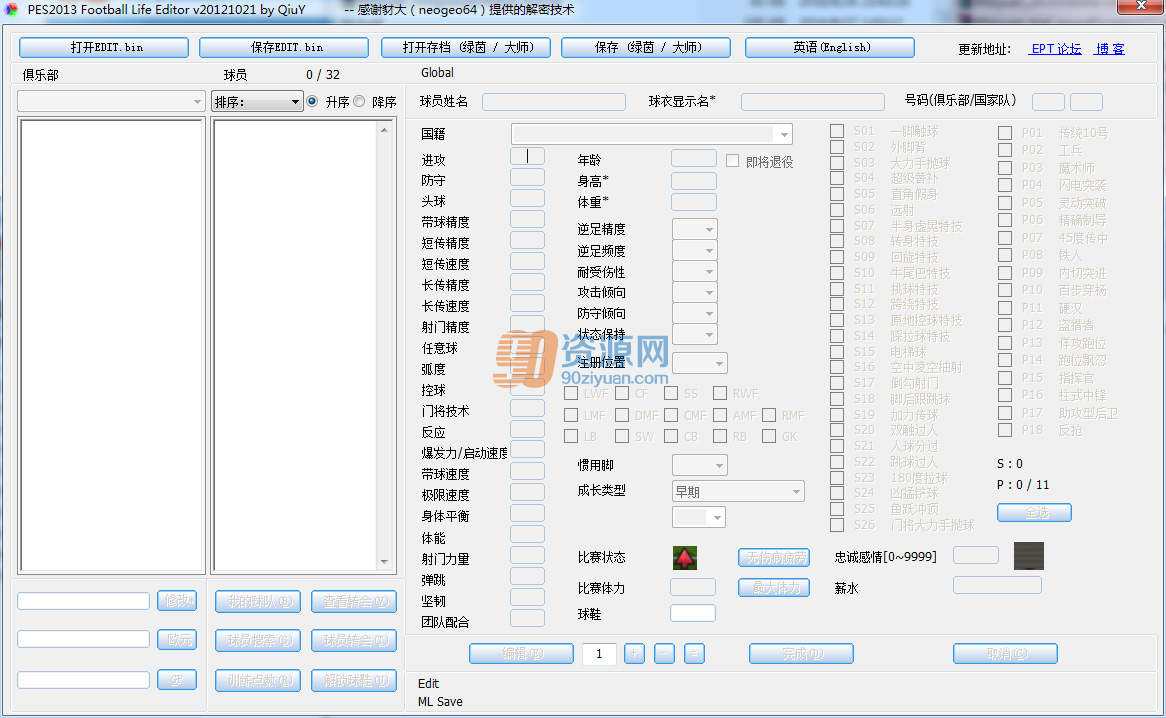Click the 解锁球鞋(U) button
Viewport: 1166px width, 718px height.
[354, 679]
